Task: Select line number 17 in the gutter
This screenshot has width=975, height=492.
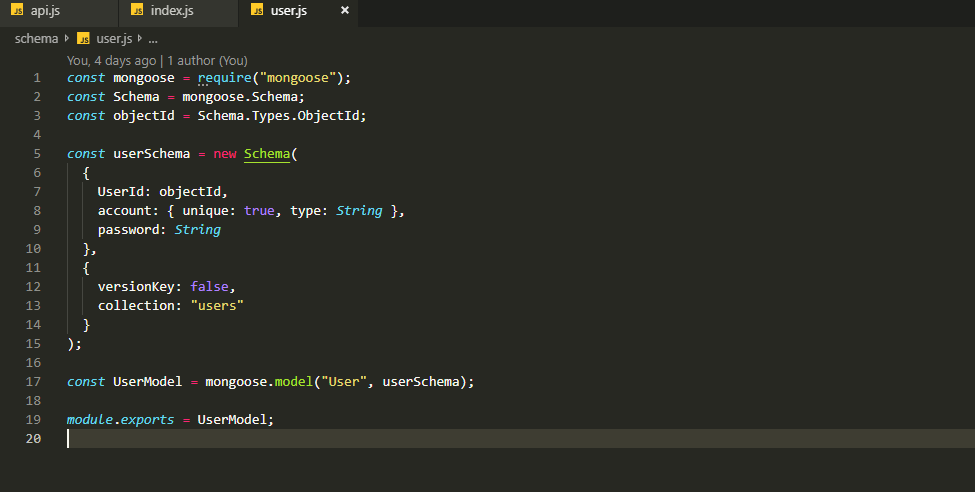Action: [x=34, y=382]
